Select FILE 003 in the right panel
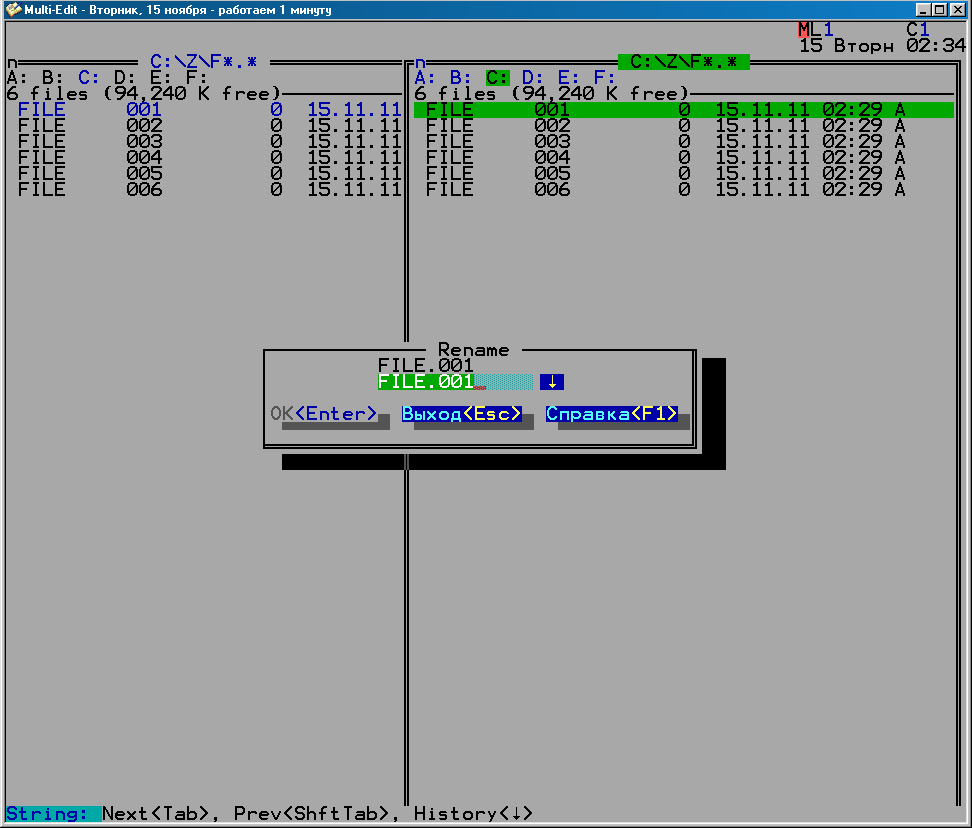The image size is (972, 828). click(x=660, y=142)
